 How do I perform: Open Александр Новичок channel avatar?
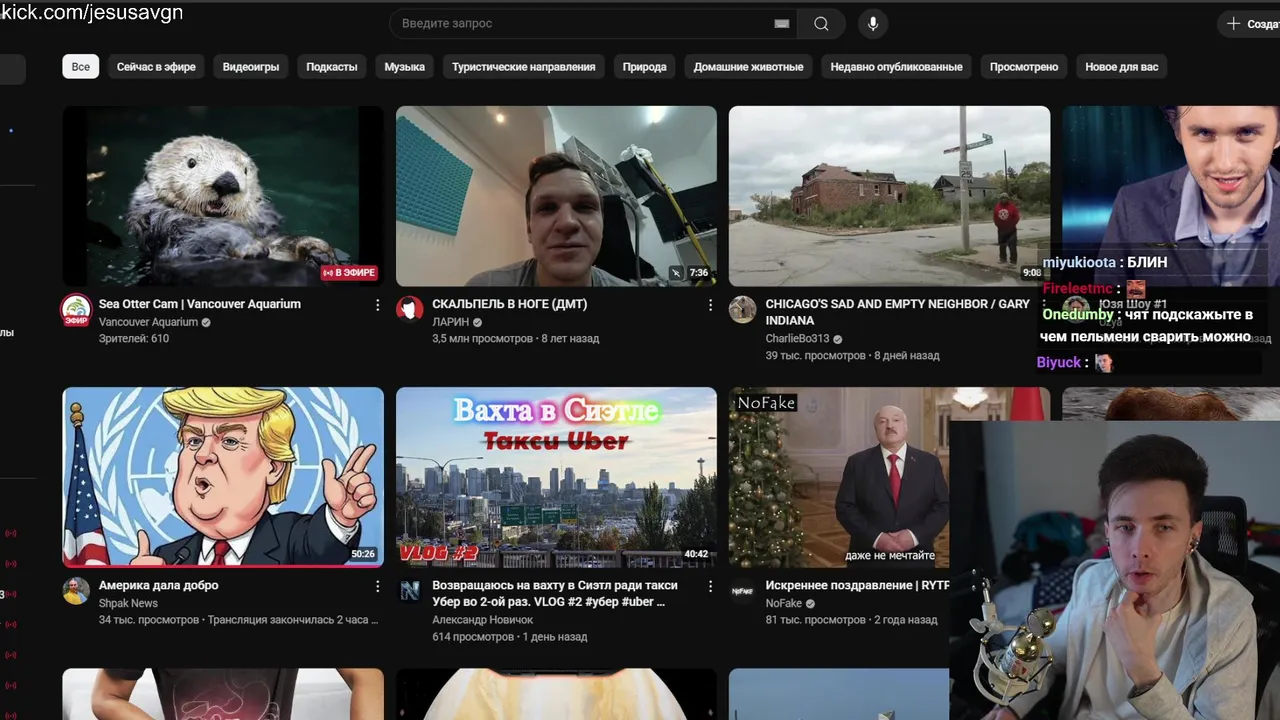pyautogui.click(x=409, y=590)
